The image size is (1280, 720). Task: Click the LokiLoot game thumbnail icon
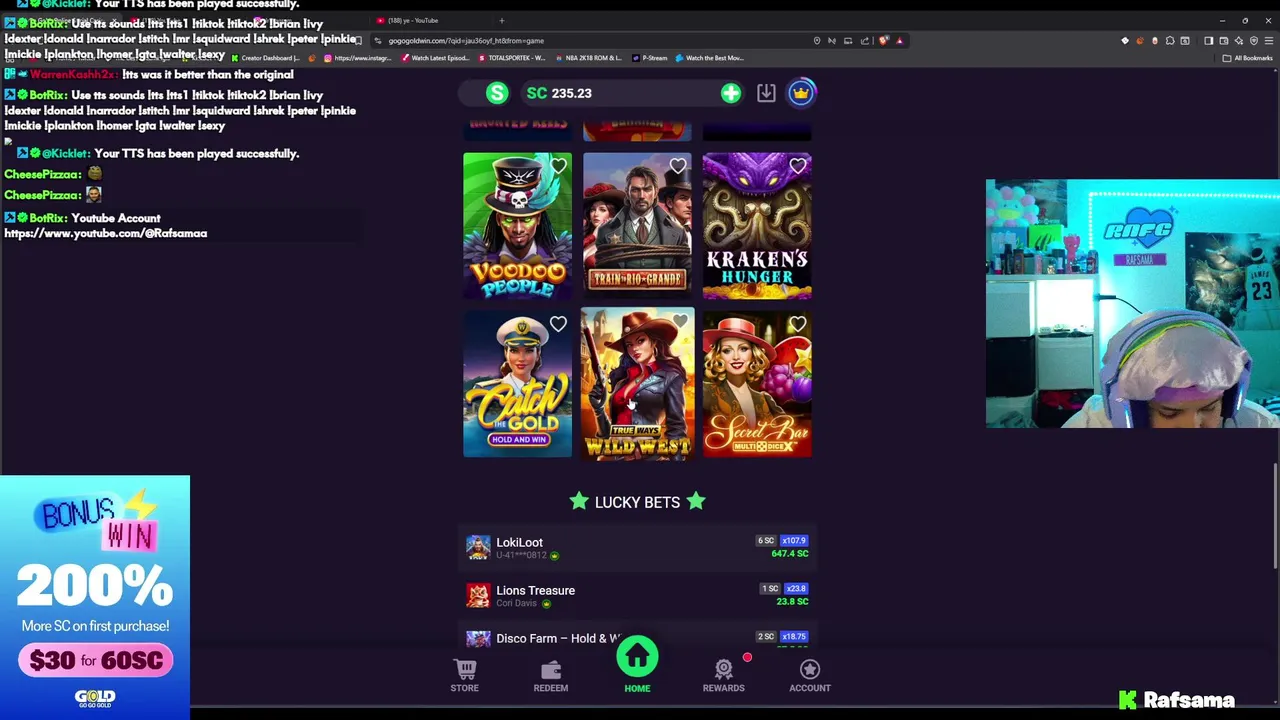pos(478,547)
